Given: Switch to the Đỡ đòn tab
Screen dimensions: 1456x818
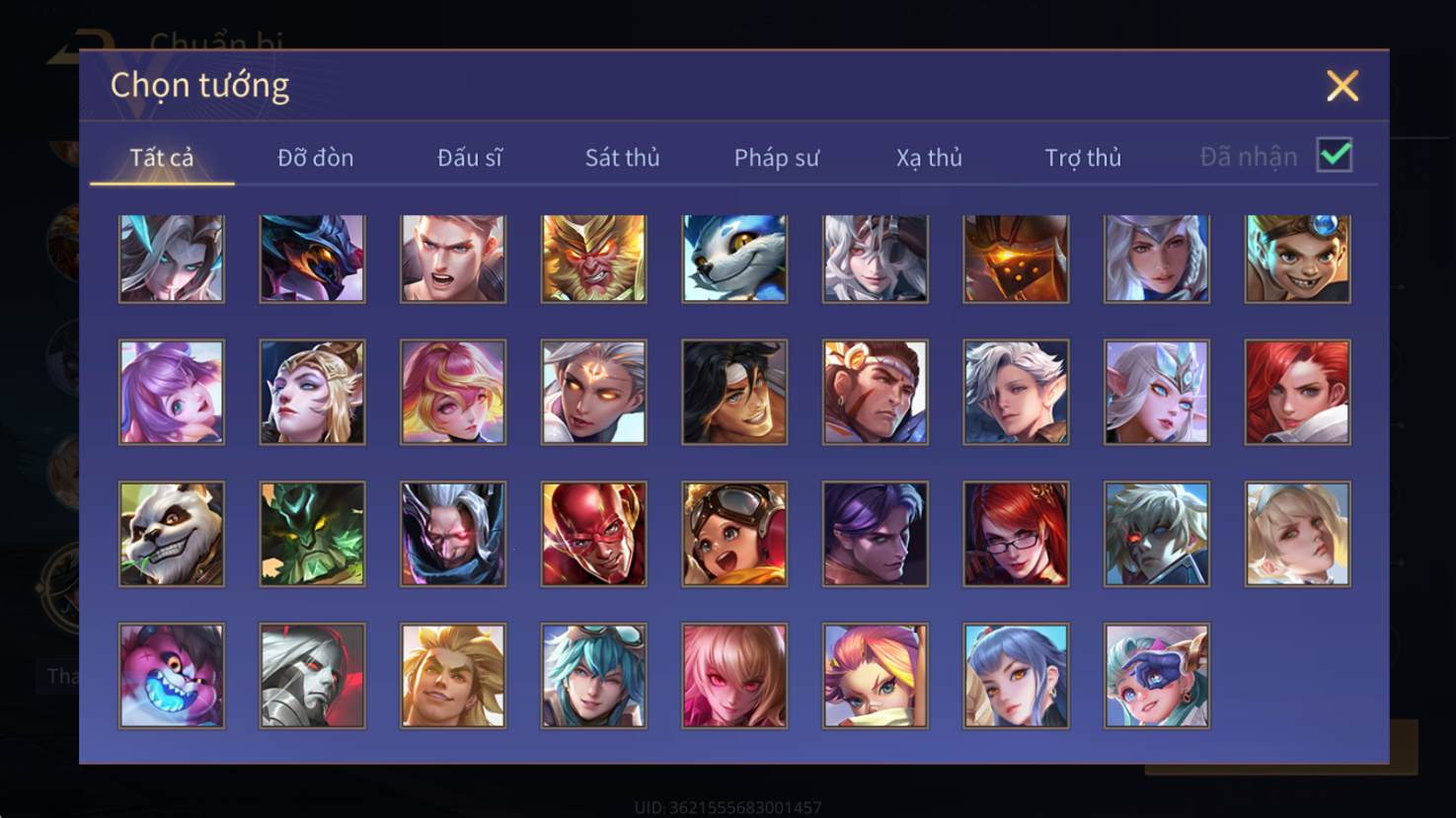Looking at the screenshot, I should tap(316, 158).
